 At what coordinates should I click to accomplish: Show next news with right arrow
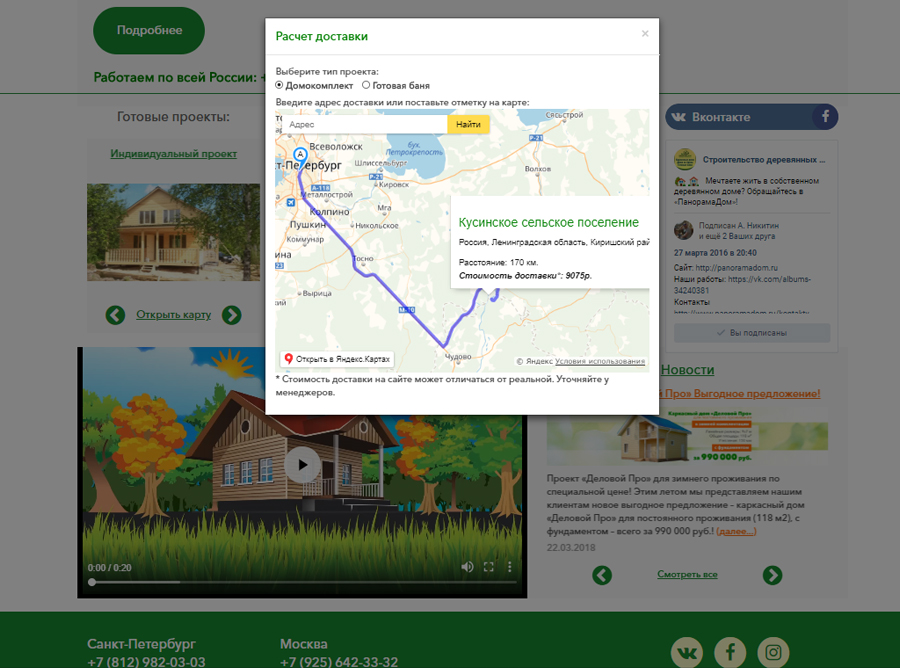click(x=773, y=575)
